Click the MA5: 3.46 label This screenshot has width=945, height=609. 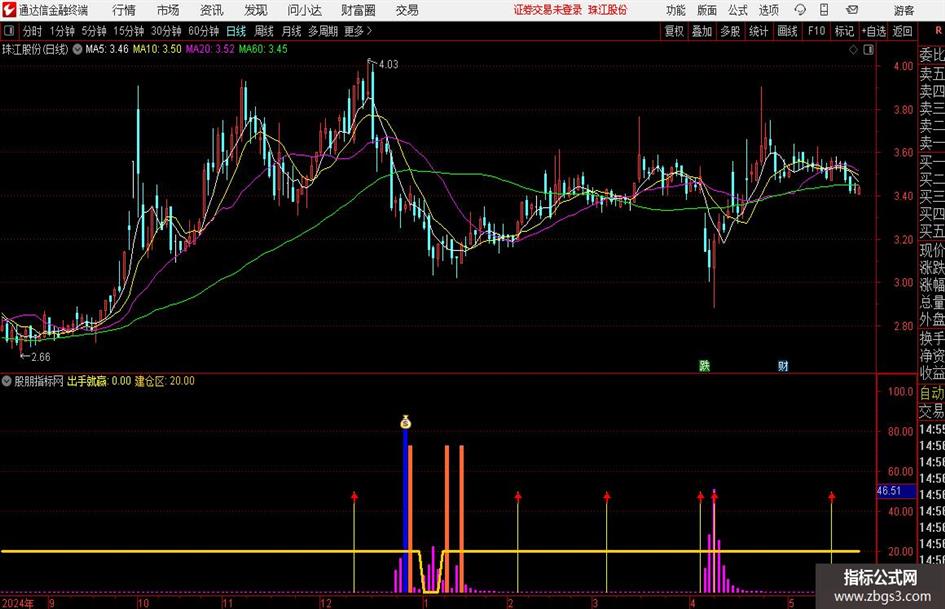coord(107,49)
